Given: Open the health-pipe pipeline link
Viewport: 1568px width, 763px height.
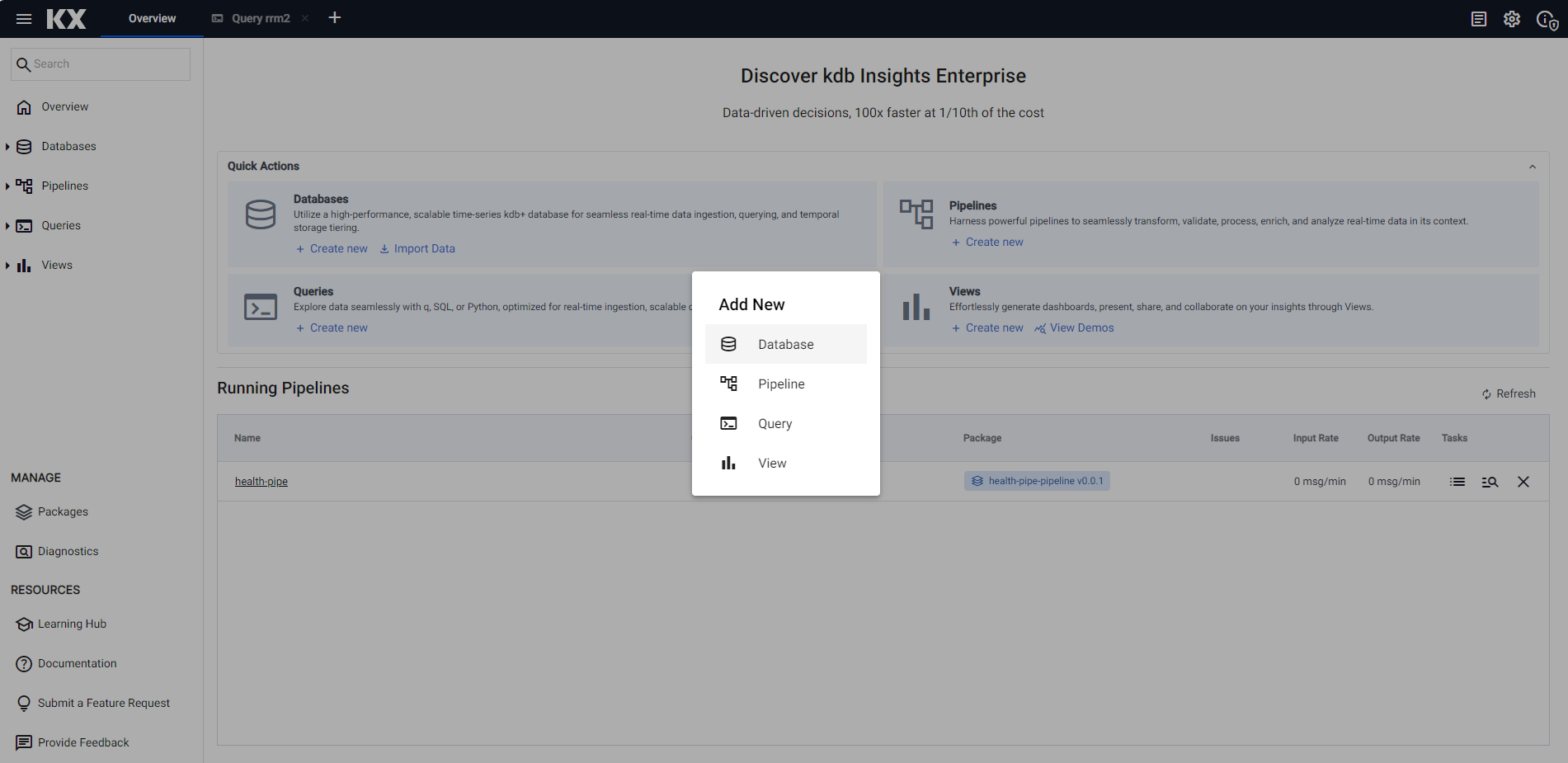Looking at the screenshot, I should pos(261,481).
